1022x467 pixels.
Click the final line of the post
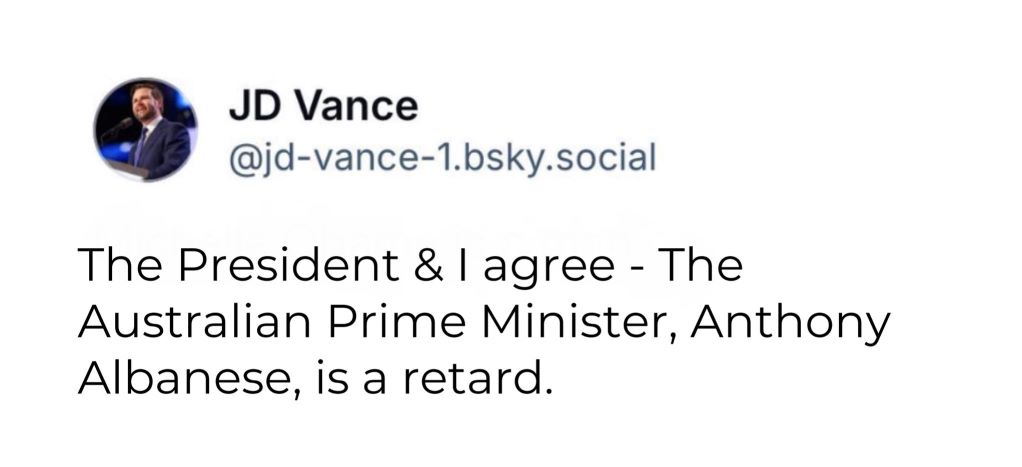coord(315,382)
